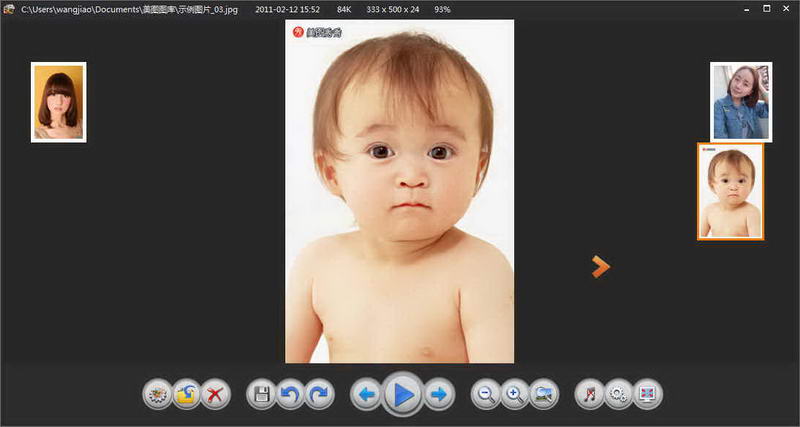Rotate the image clockwise
800x427 pixels.
pyautogui.click(x=319, y=394)
